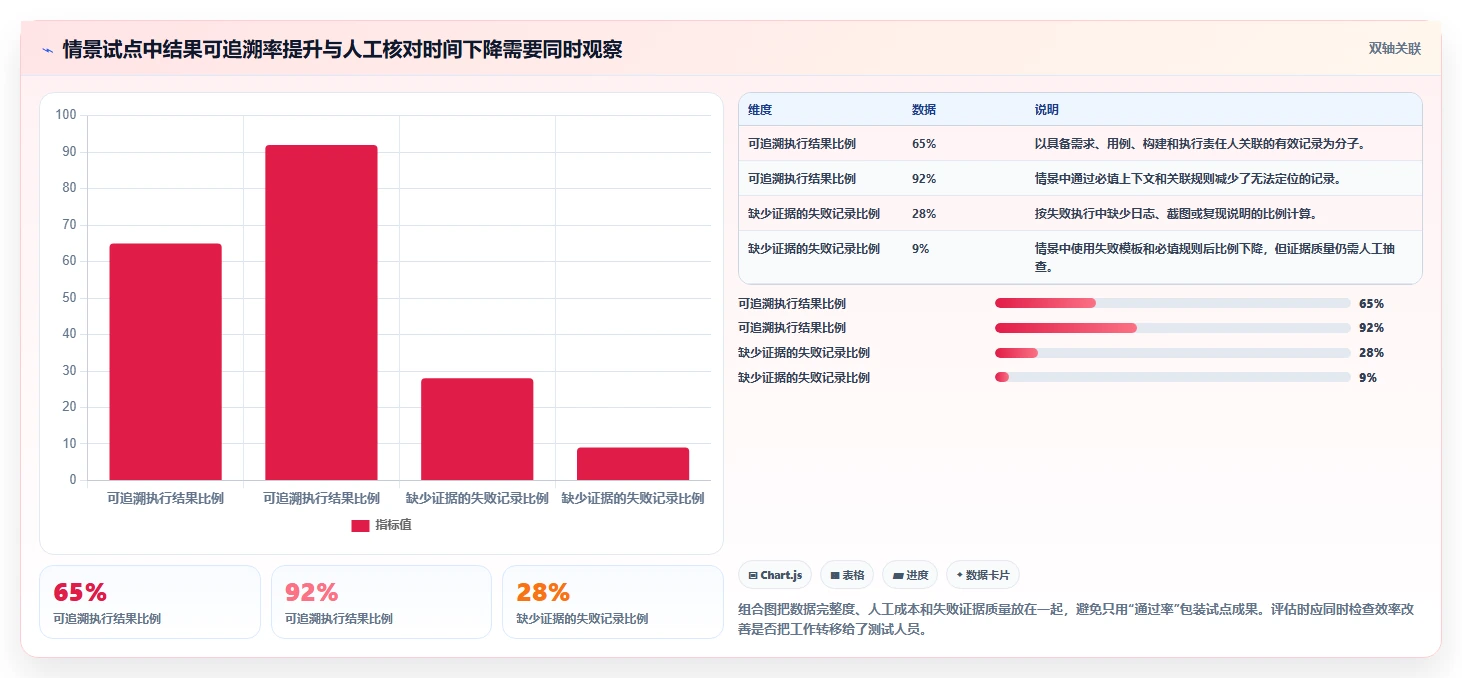Screen dimensions: 1462x678
Task: Click footer note starting 组合图把数据完整度
Action: tap(1075, 620)
